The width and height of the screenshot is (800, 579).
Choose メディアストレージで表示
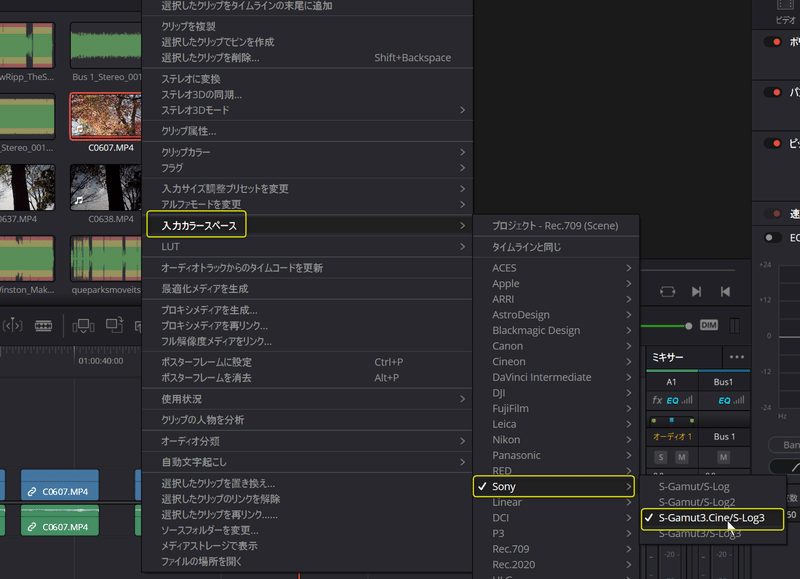[x=308, y=546]
